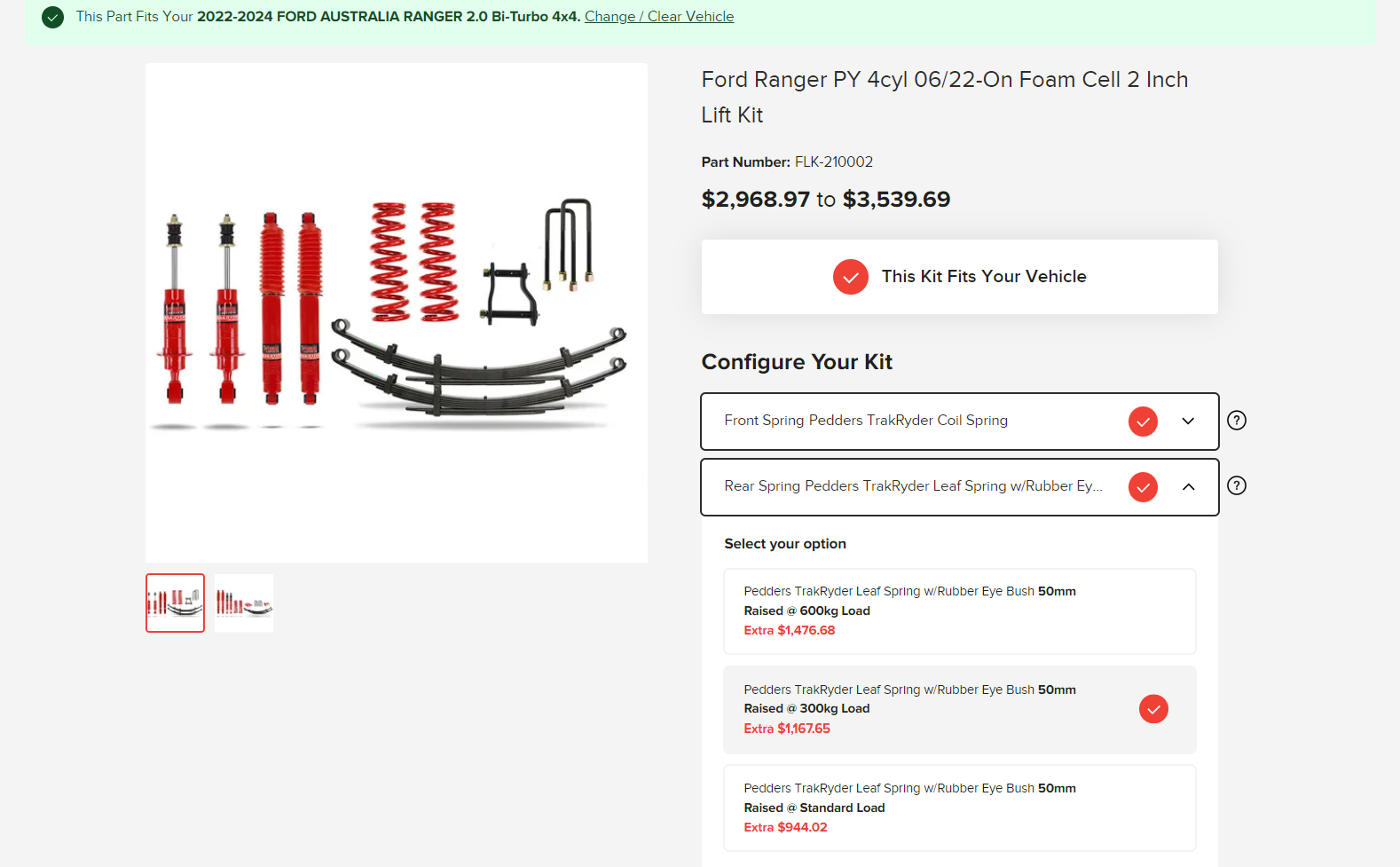
Task: Click the help icon beside Front Spring
Action: (x=1237, y=421)
